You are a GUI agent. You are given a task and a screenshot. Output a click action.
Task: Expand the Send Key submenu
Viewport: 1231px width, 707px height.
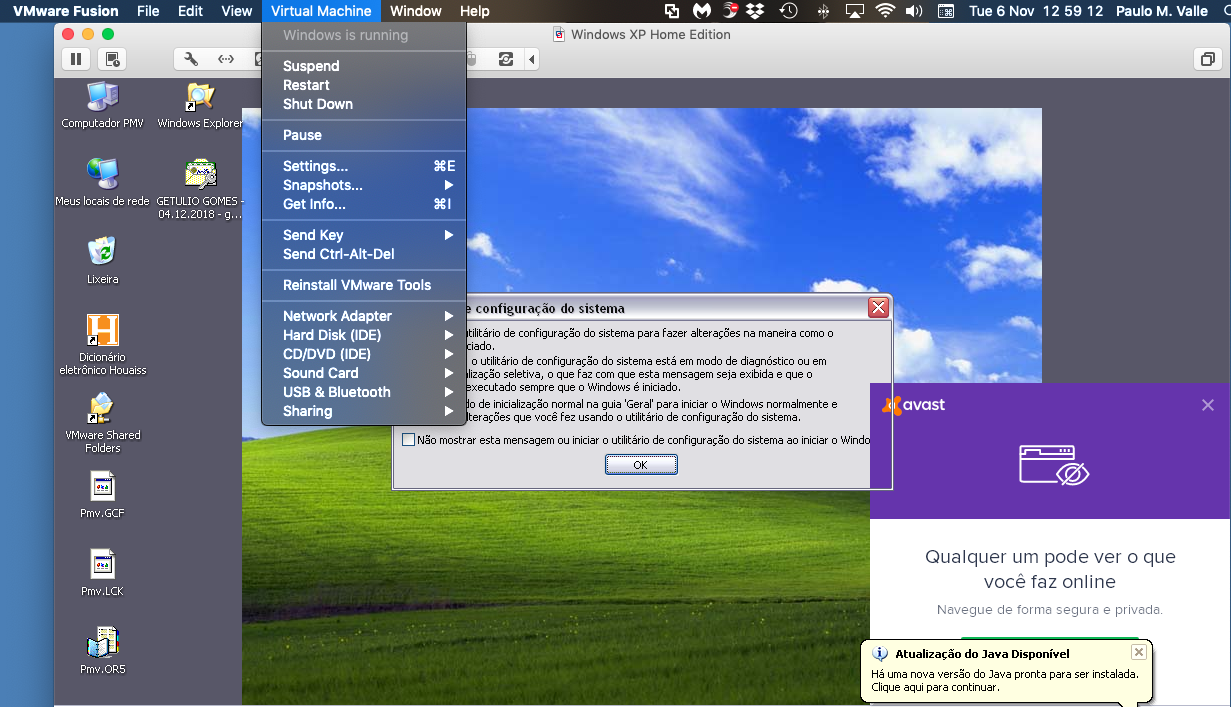pyautogui.click(x=364, y=235)
